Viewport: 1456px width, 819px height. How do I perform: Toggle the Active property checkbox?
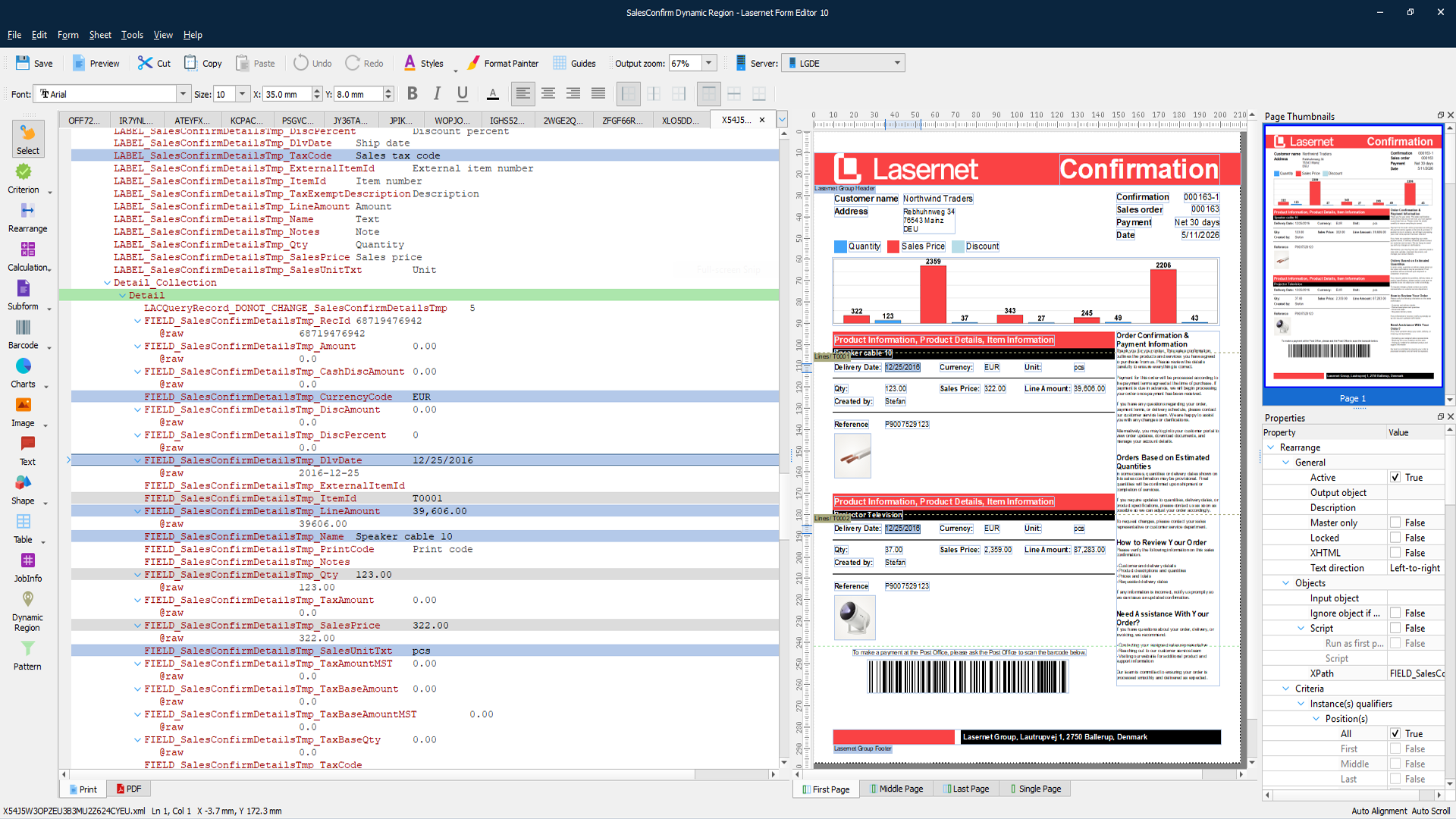tap(1395, 477)
